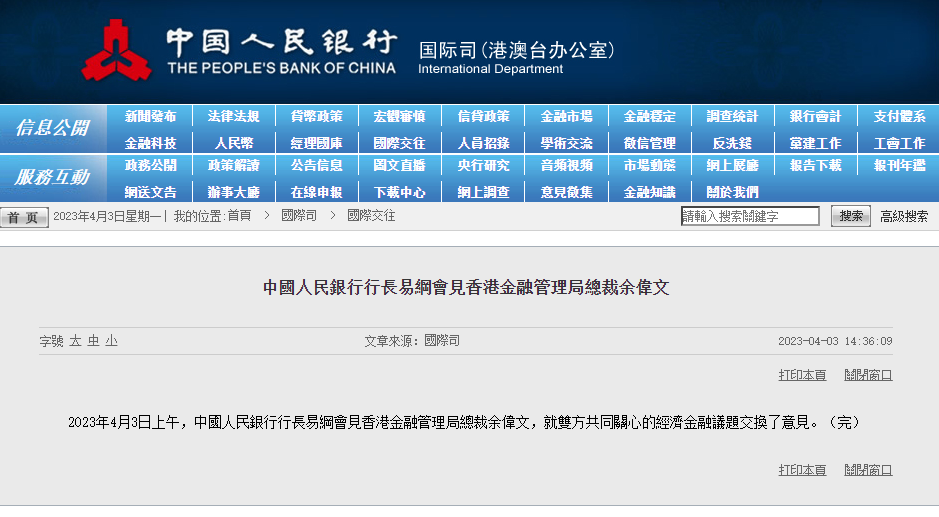Viewport: 939px width, 517px height.
Task: Open the 下載中心 navigation item
Action: pyautogui.click(x=400, y=191)
